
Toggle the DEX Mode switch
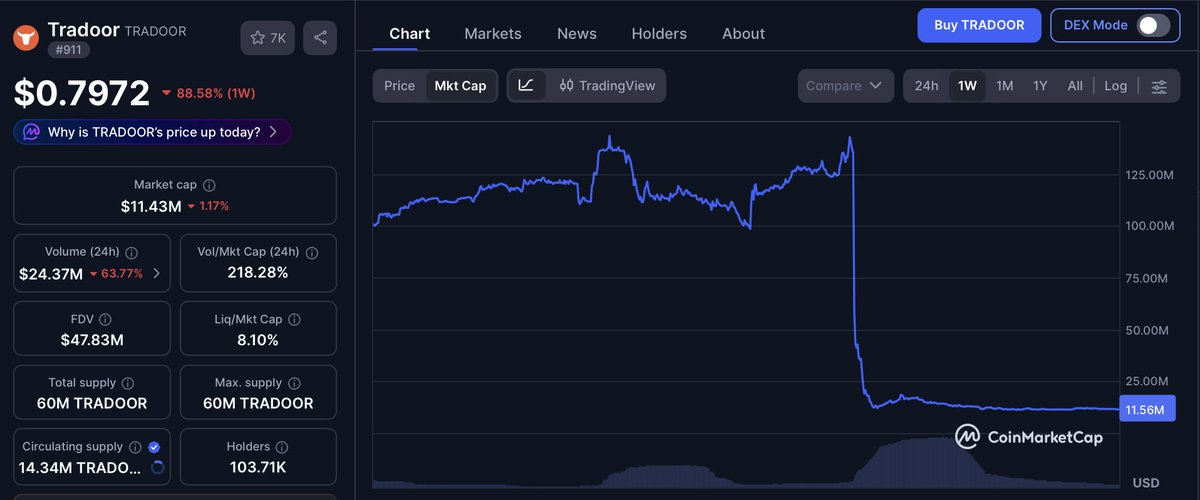tap(1152, 25)
